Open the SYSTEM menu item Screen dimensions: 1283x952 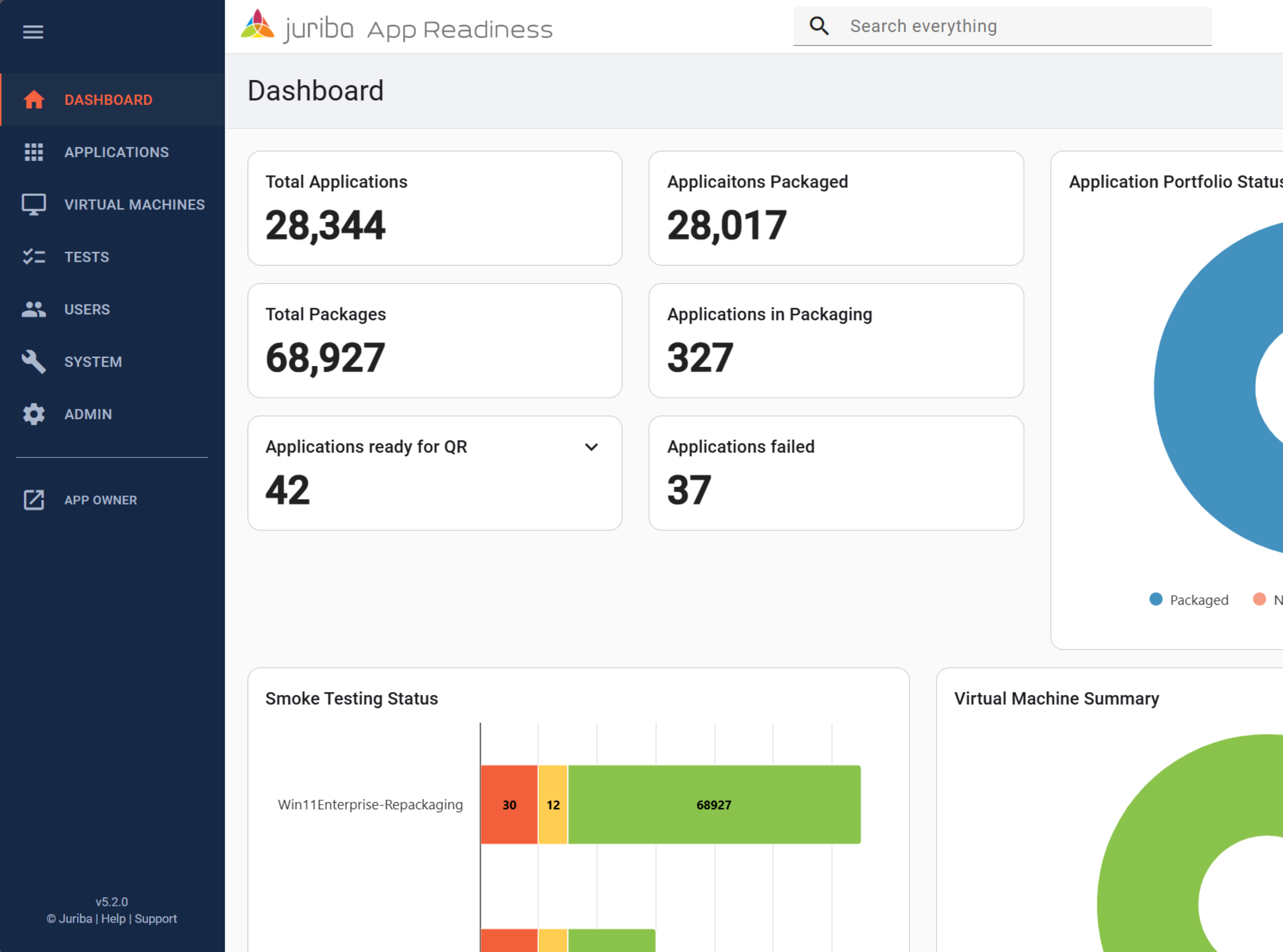pos(93,362)
